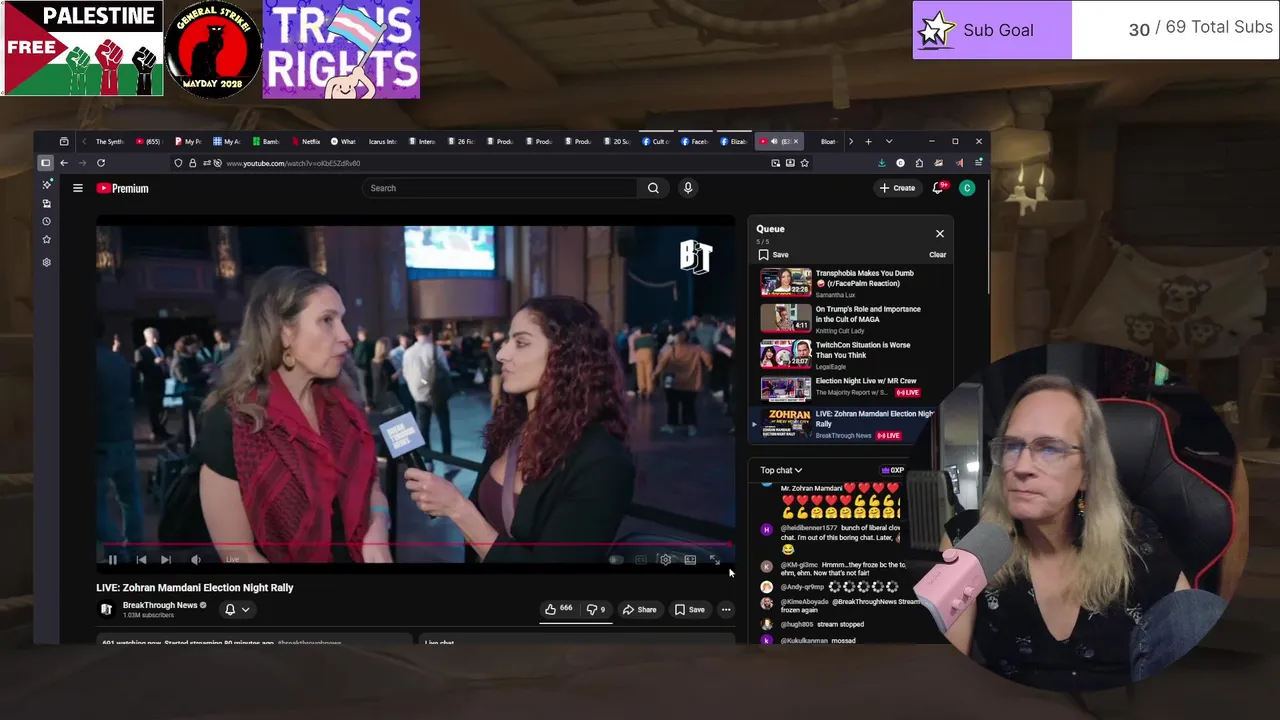Switch player to theater mode
The height and width of the screenshot is (720, 1280).
(x=690, y=560)
